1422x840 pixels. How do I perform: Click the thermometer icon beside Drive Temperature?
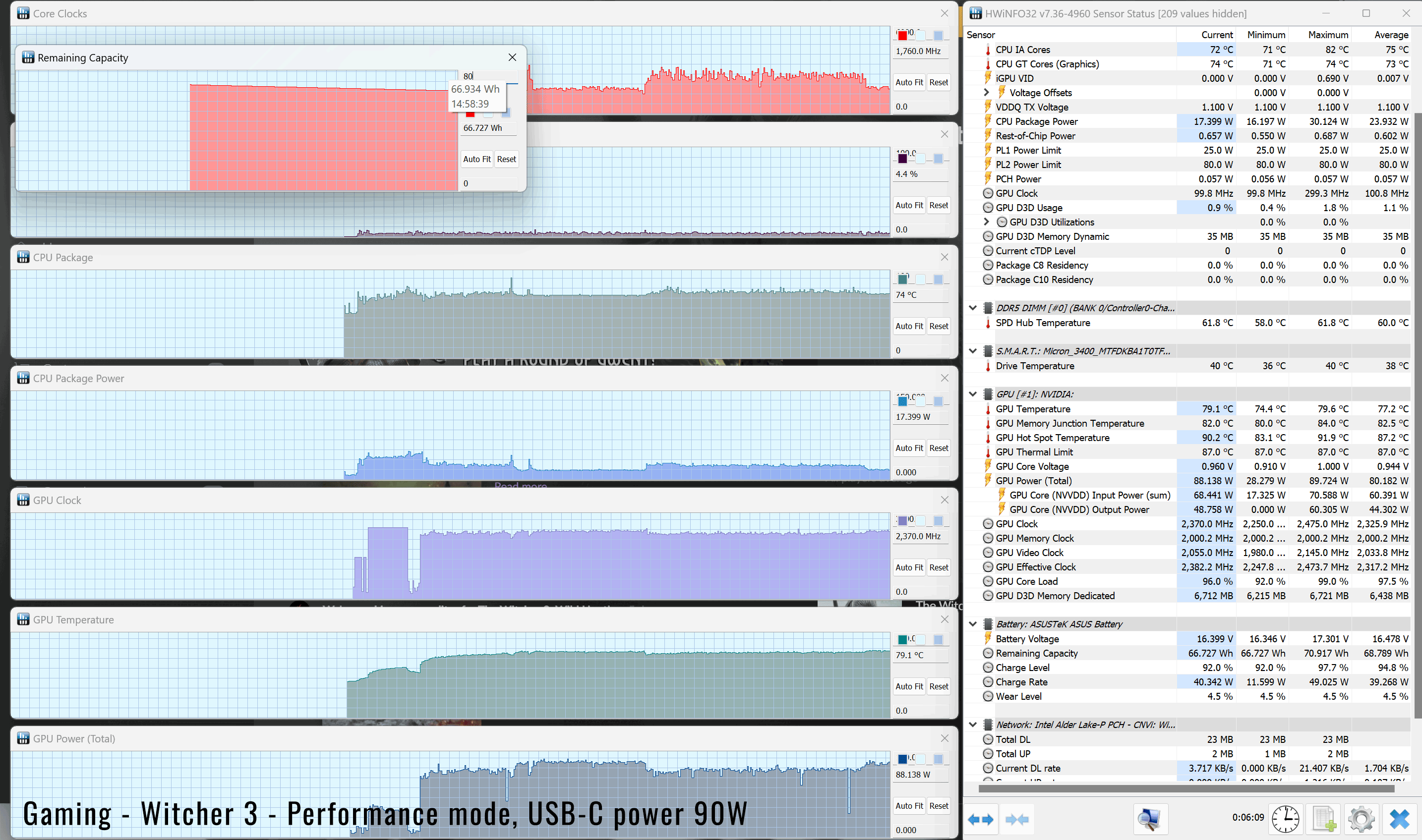[x=988, y=366]
